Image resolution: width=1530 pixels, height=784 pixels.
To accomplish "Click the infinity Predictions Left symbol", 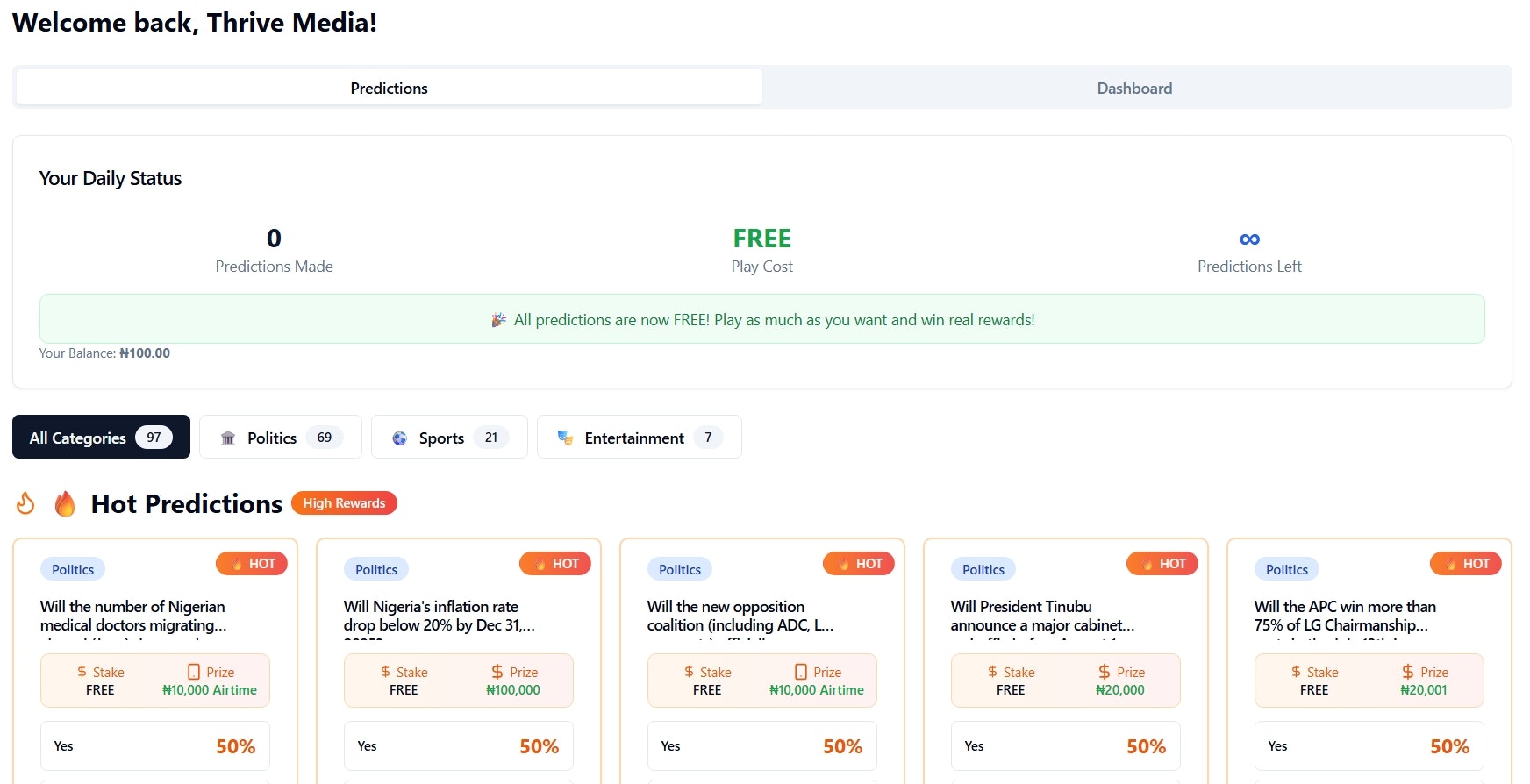I will coord(1249,239).
